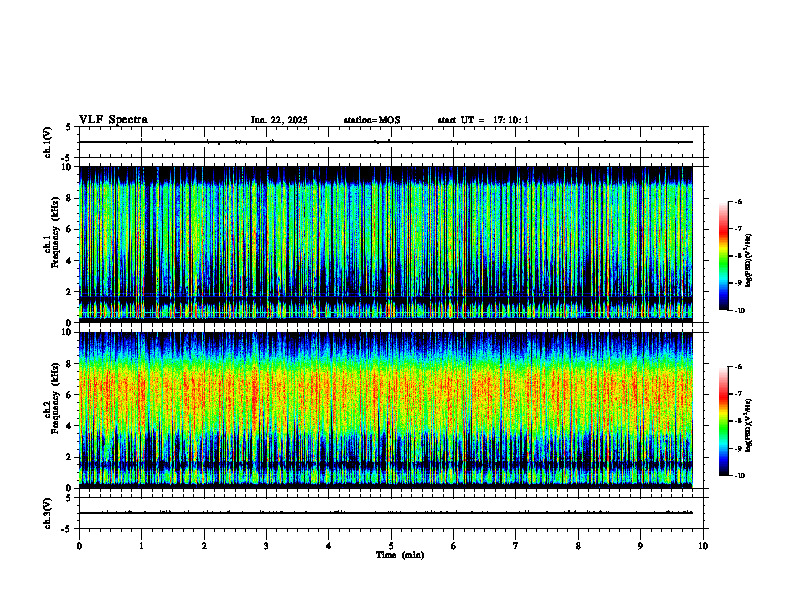Image resolution: width=792 pixels, height=612 pixels.
Task: Click time axis tick label "3"
Action: click(x=266, y=546)
